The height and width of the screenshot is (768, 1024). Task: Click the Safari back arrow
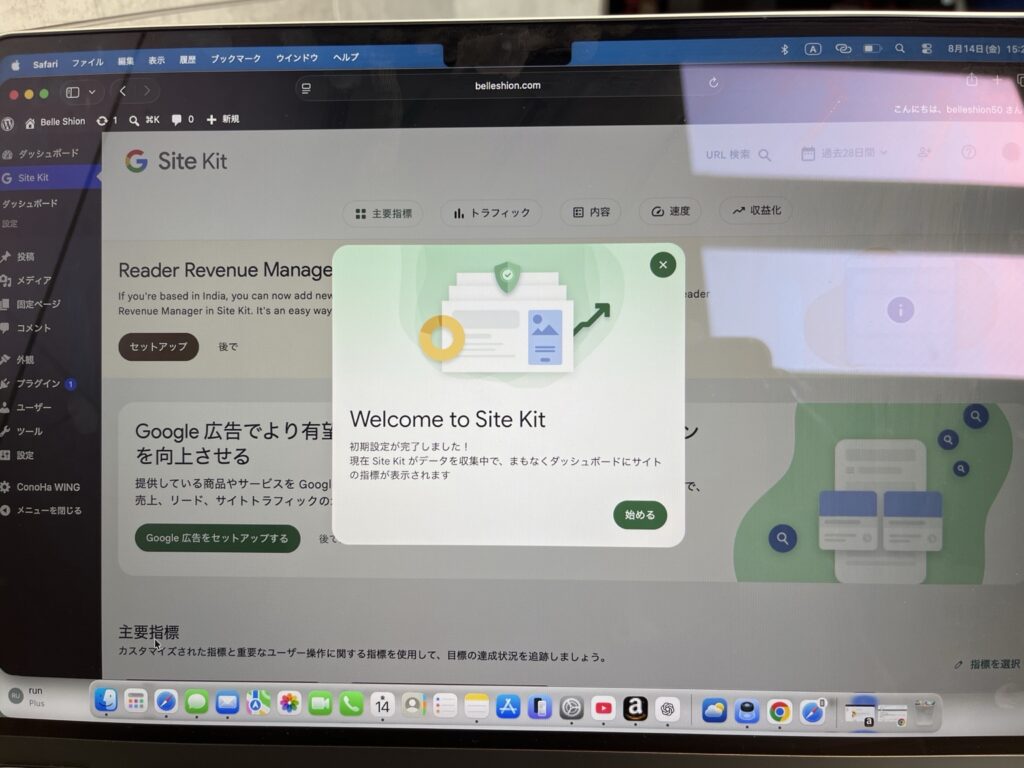click(123, 91)
